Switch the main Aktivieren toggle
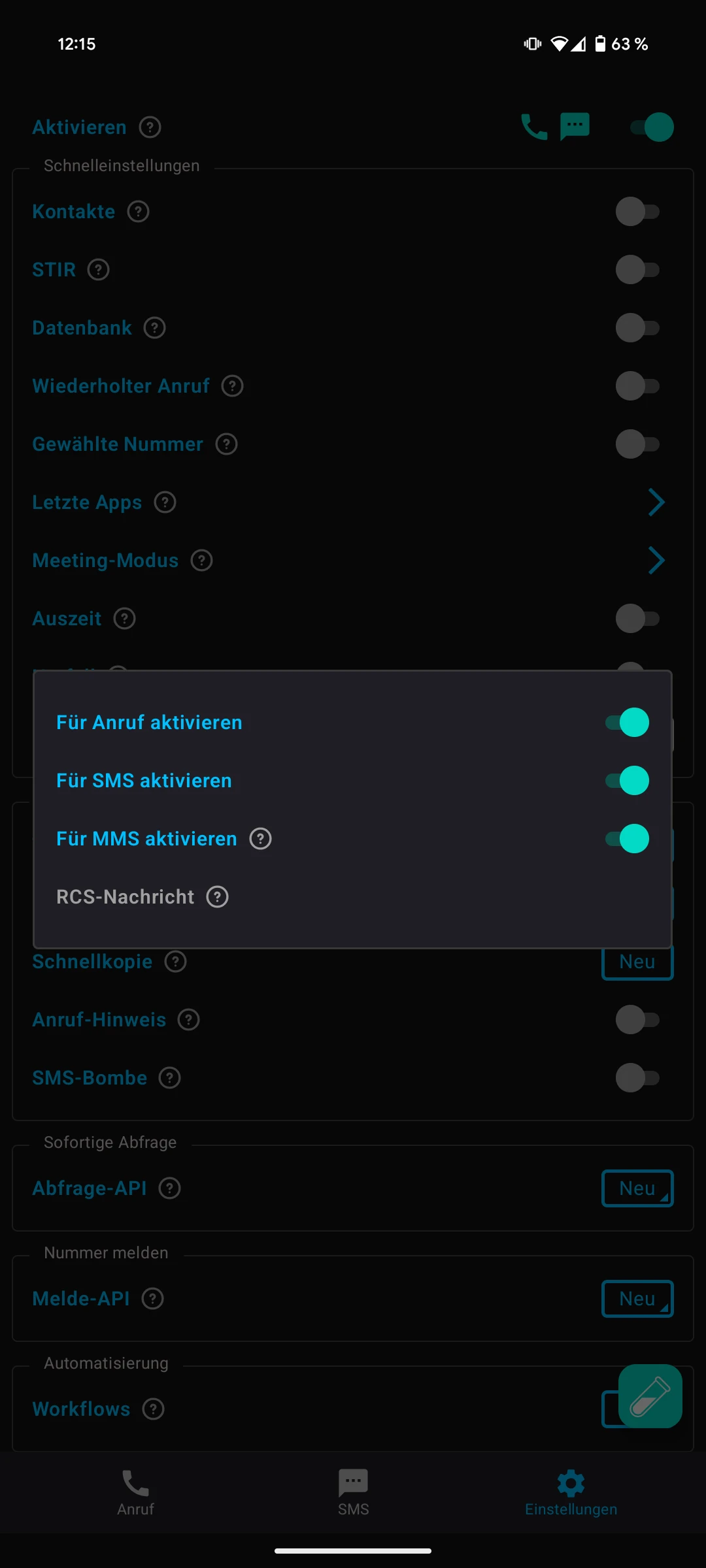Viewport: 706px width, 1568px height. click(652, 127)
